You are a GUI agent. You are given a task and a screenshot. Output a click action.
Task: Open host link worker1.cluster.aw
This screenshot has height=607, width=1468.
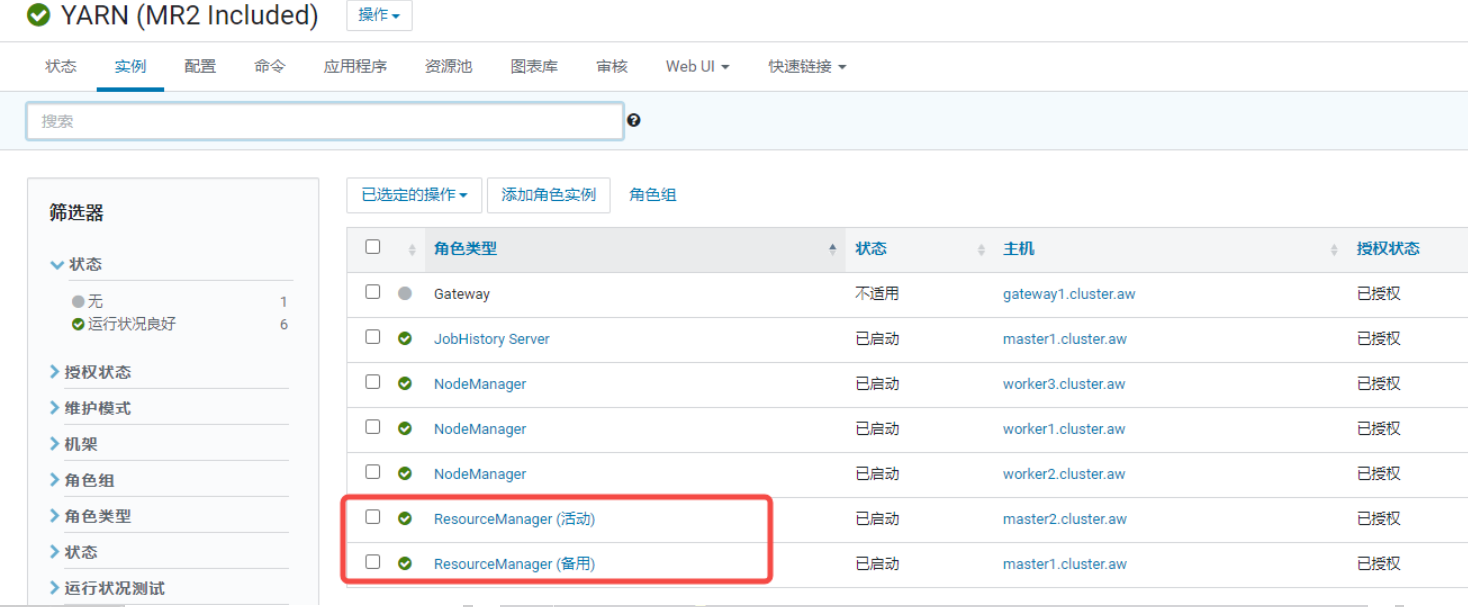[1064, 429]
